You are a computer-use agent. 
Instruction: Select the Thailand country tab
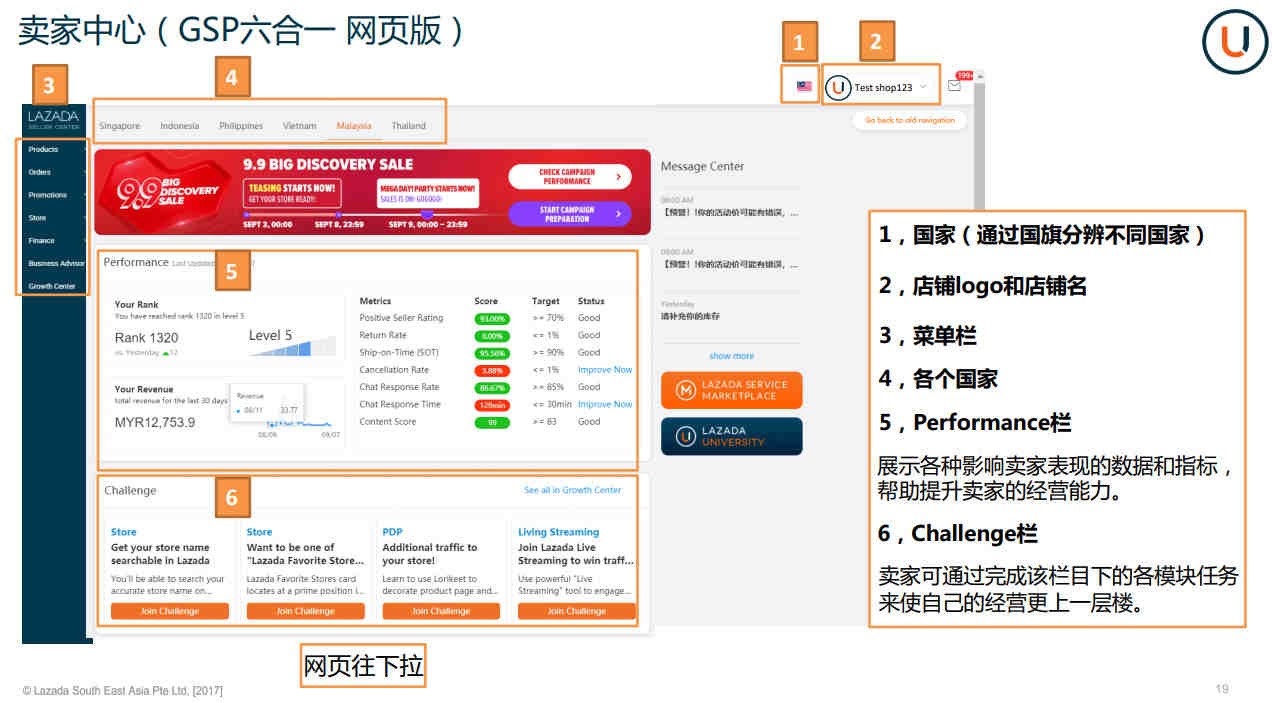pyautogui.click(x=408, y=126)
